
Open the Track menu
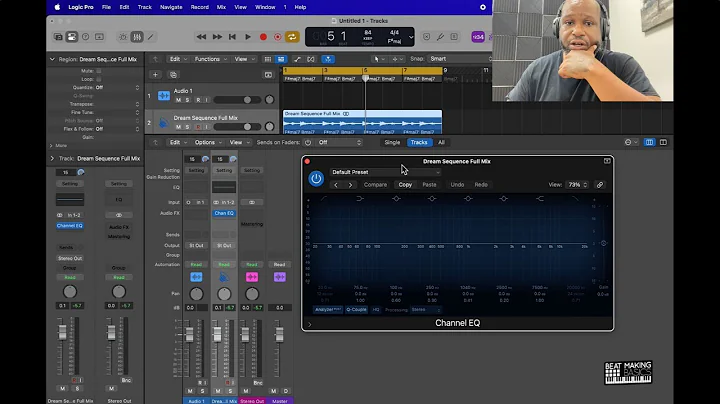tap(145, 7)
